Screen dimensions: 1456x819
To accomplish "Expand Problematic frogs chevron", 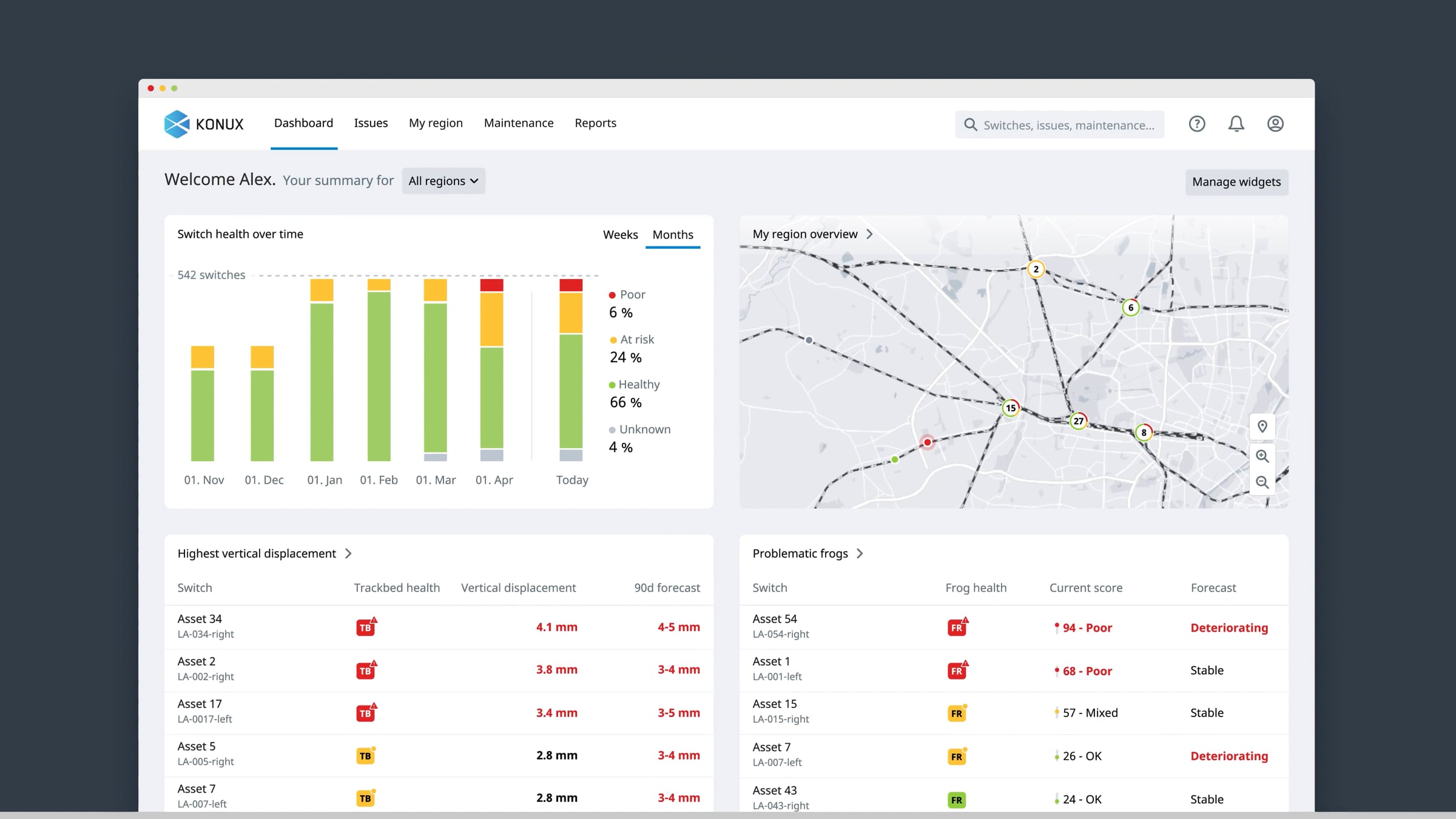I will [860, 553].
